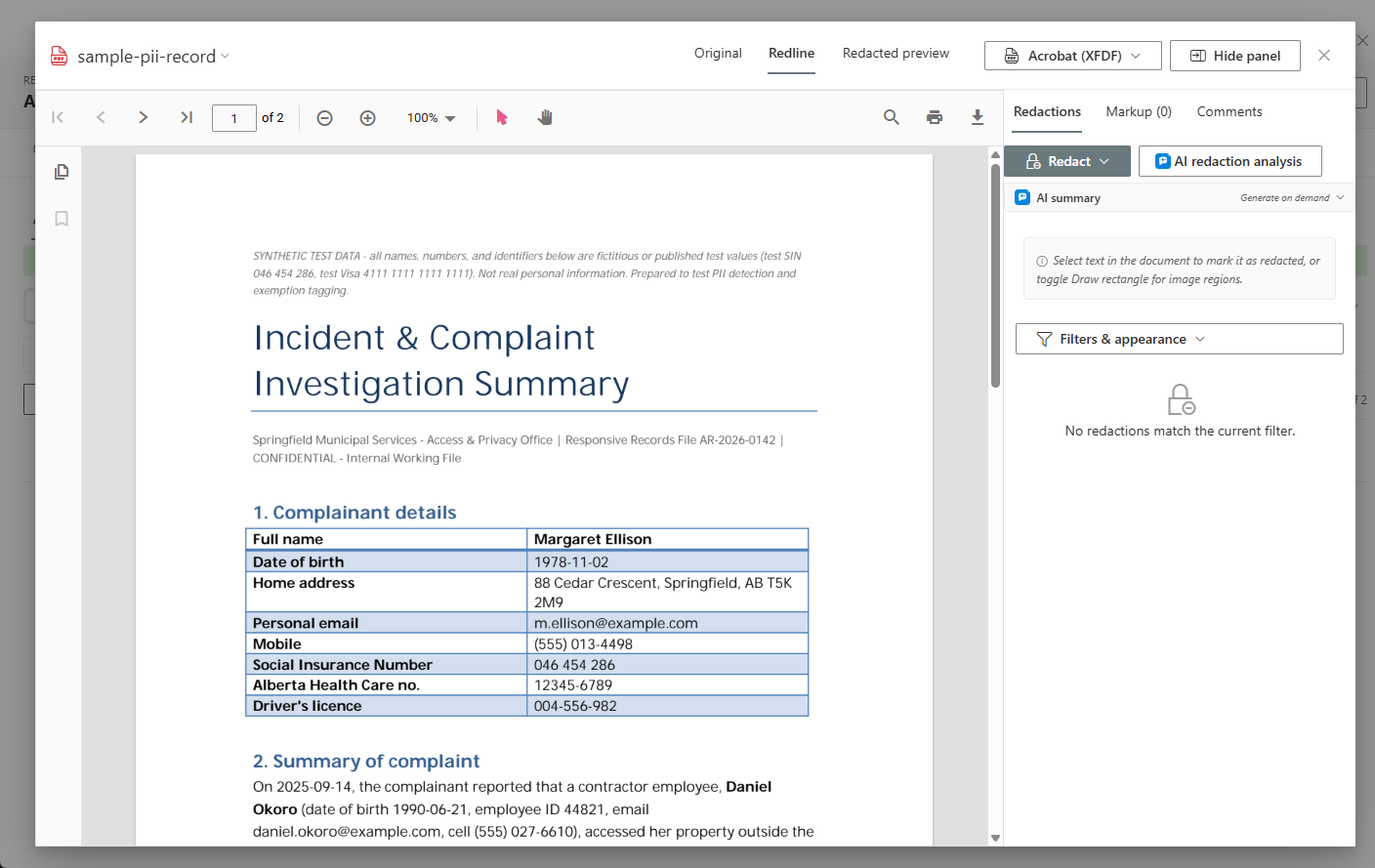Click Hide panel button

(1235, 56)
